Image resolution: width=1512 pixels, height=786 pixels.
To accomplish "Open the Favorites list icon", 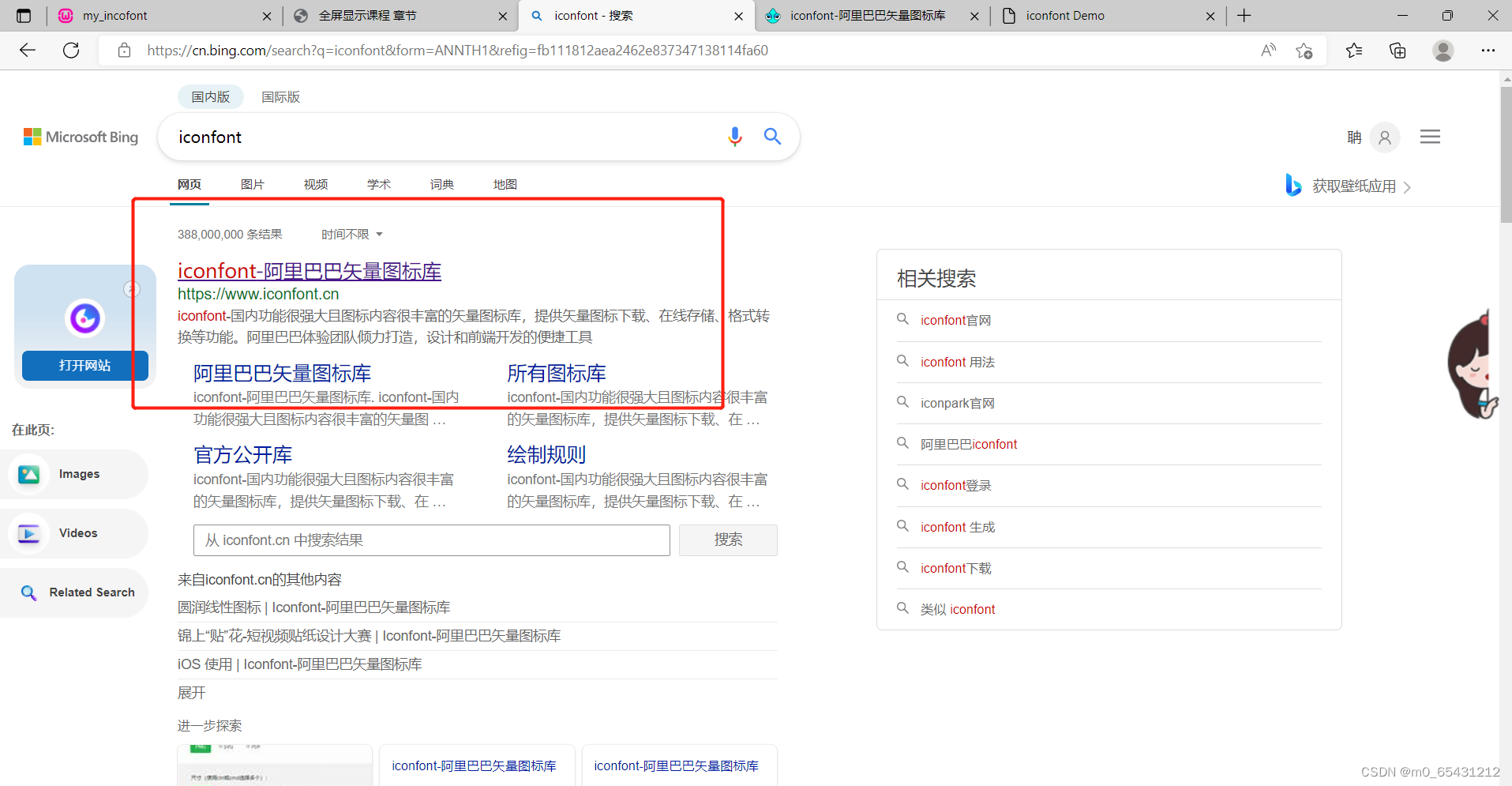I will click(1354, 51).
